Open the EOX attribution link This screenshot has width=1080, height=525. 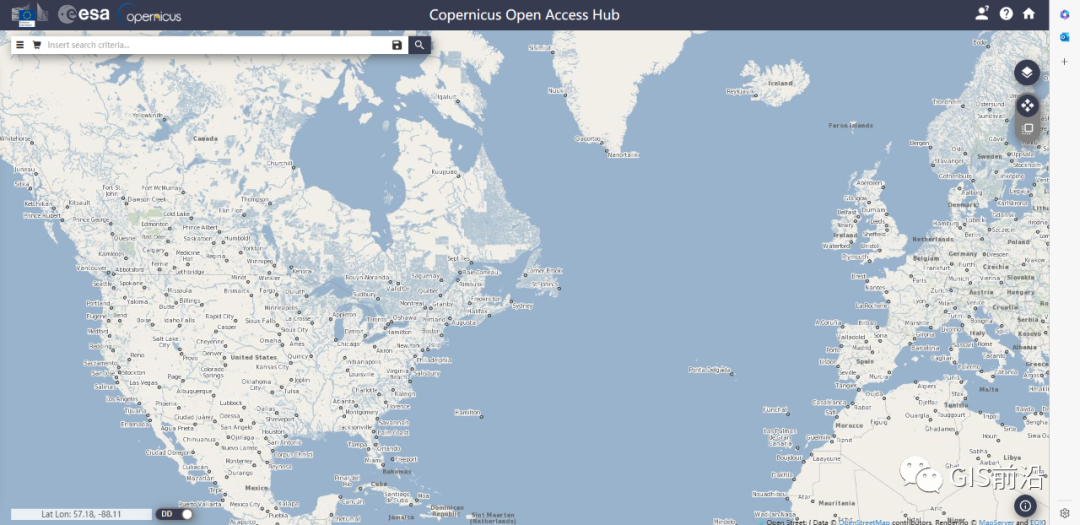(x=1038, y=522)
